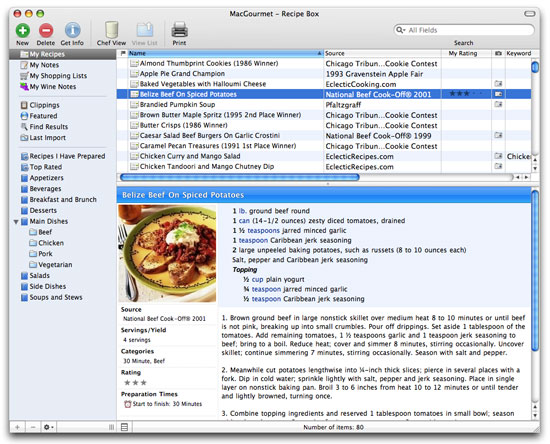
Task: Select Chicken Curry and Mango Salad
Action: click(x=324, y=156)
